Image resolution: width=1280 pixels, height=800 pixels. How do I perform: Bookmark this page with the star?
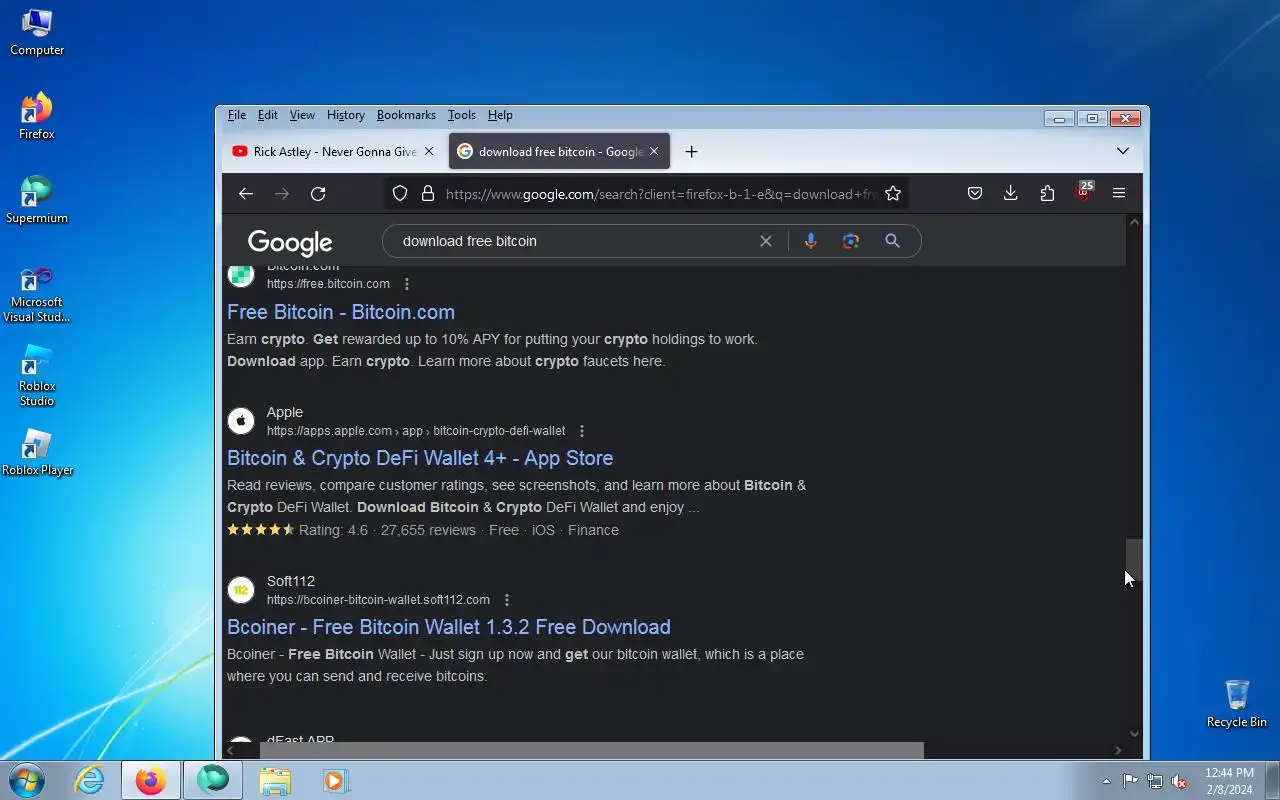[x=893, y=194]
